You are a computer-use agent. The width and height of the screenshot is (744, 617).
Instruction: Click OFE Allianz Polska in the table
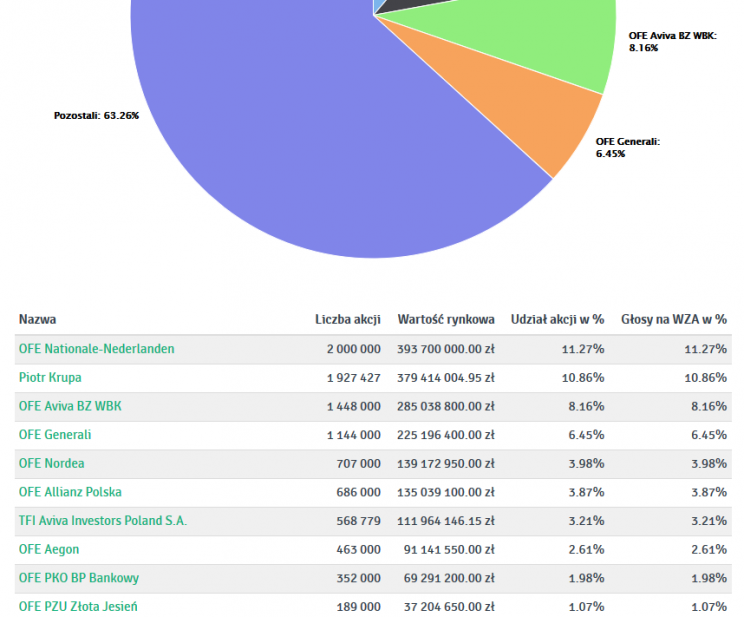[70, 492]
